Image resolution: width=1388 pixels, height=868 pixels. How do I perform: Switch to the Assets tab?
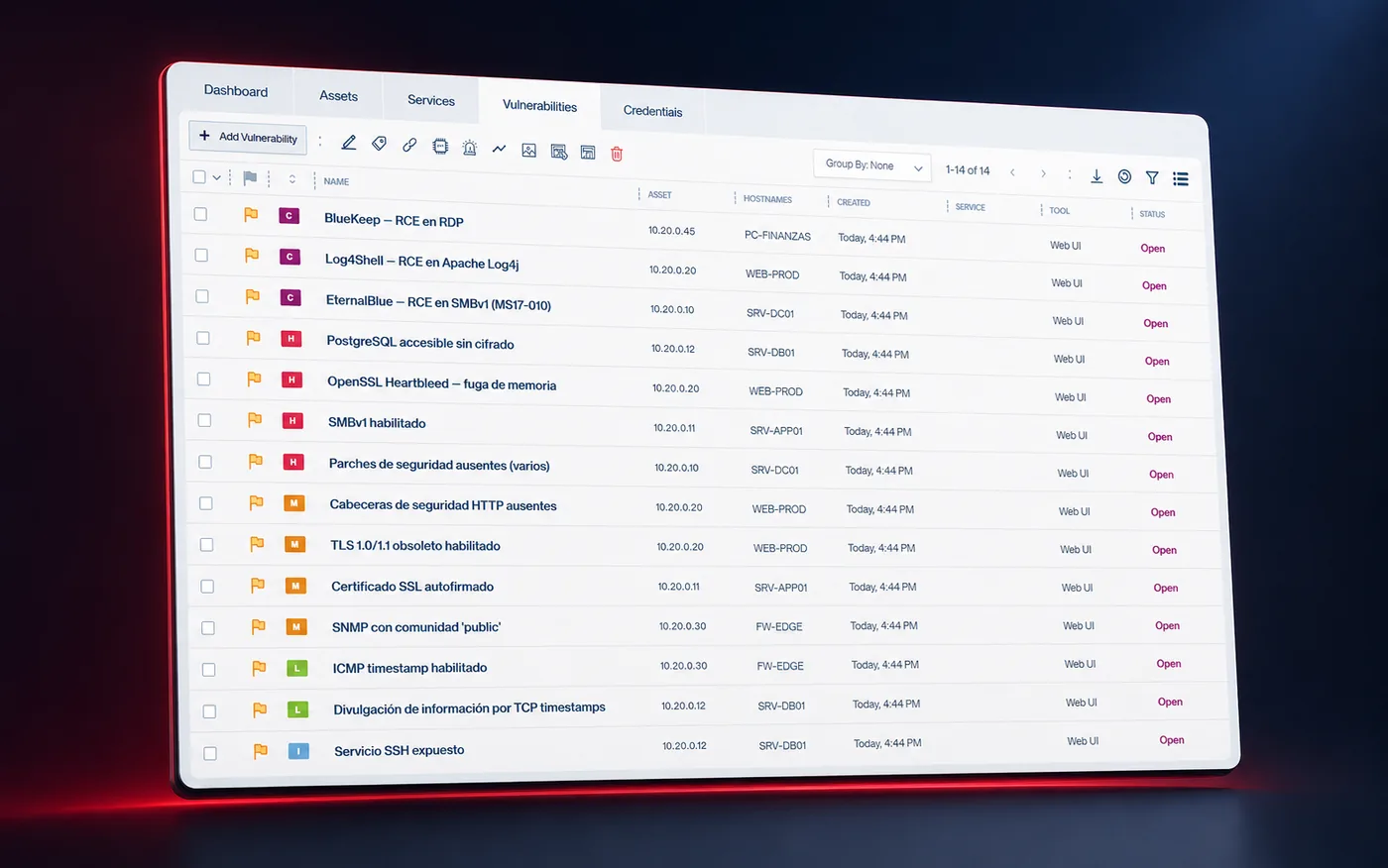338,96
